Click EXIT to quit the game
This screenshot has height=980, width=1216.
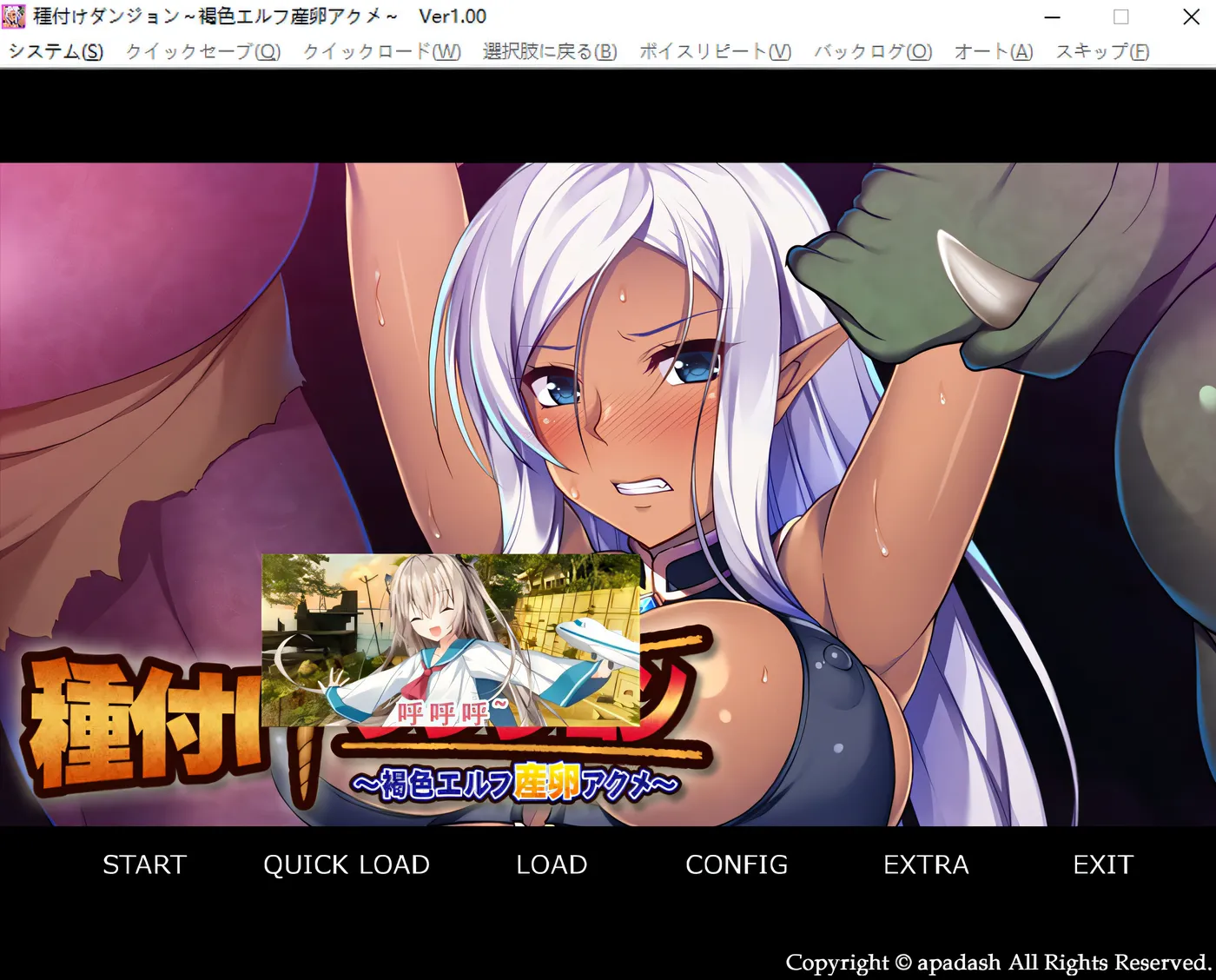click(x=1102, y=864)
